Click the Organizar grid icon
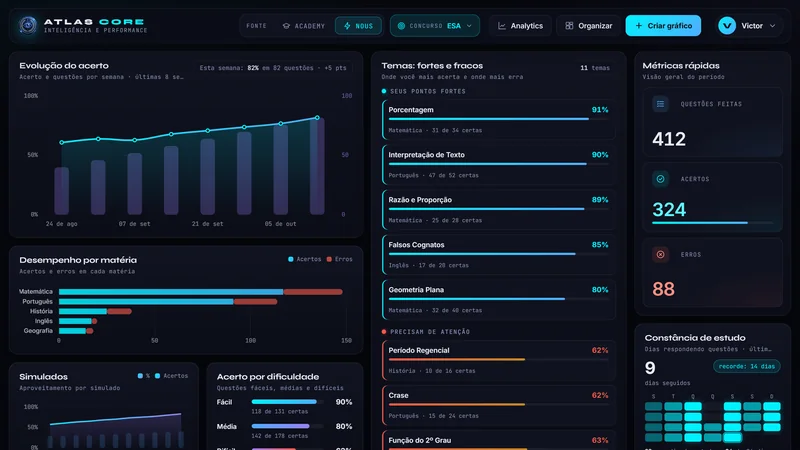The width and height of the screenshot is (800, 450). pos(569,26)
